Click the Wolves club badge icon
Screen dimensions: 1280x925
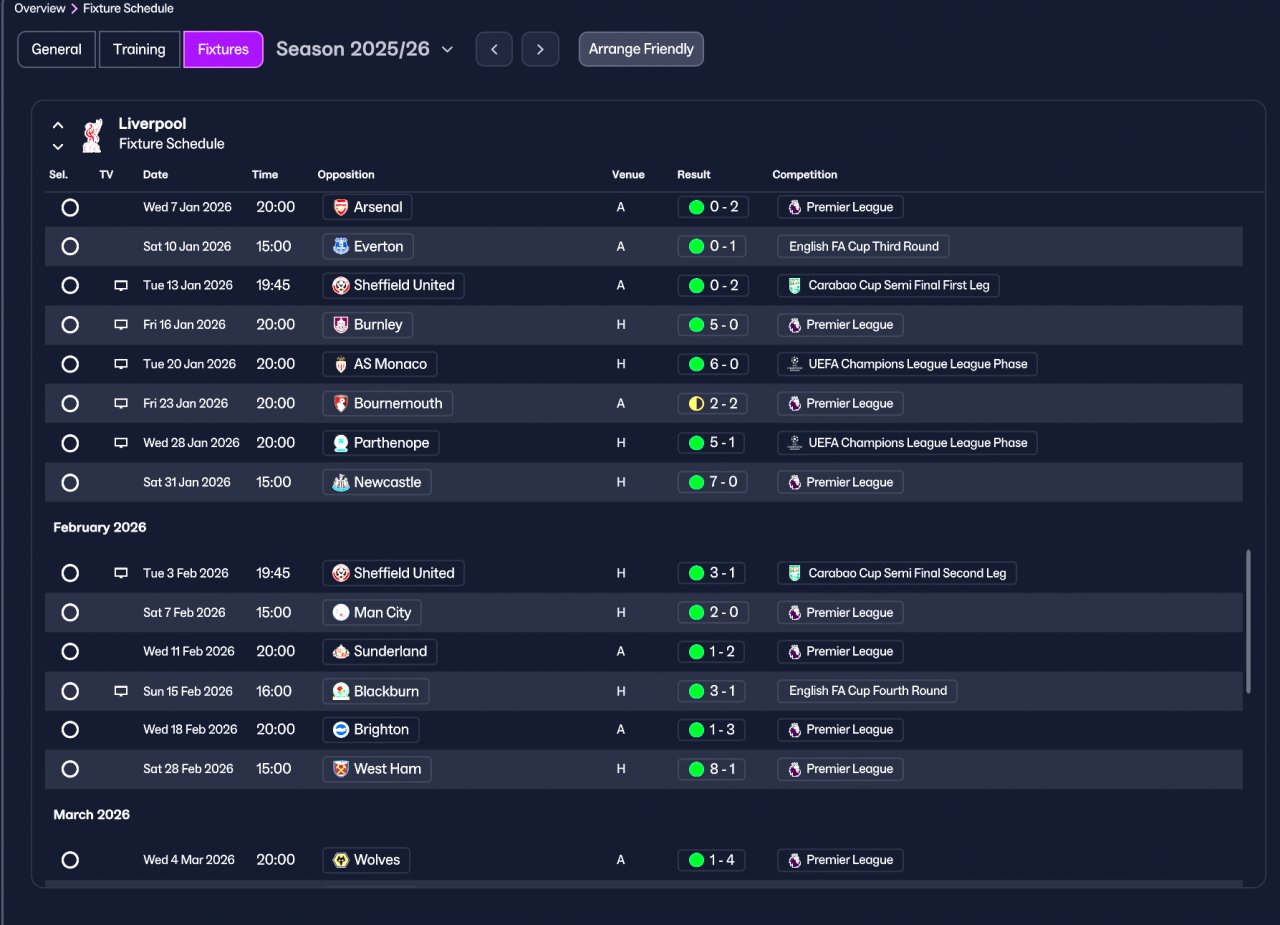tap(341, 860)
